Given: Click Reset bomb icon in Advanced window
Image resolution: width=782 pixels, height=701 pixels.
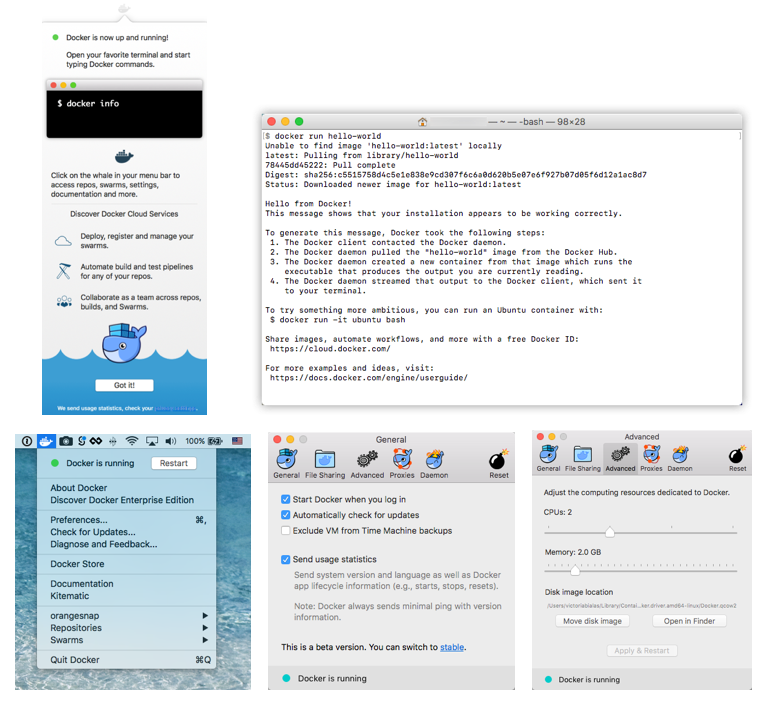Looking at the screenshot, I should [x=737, y=458].
